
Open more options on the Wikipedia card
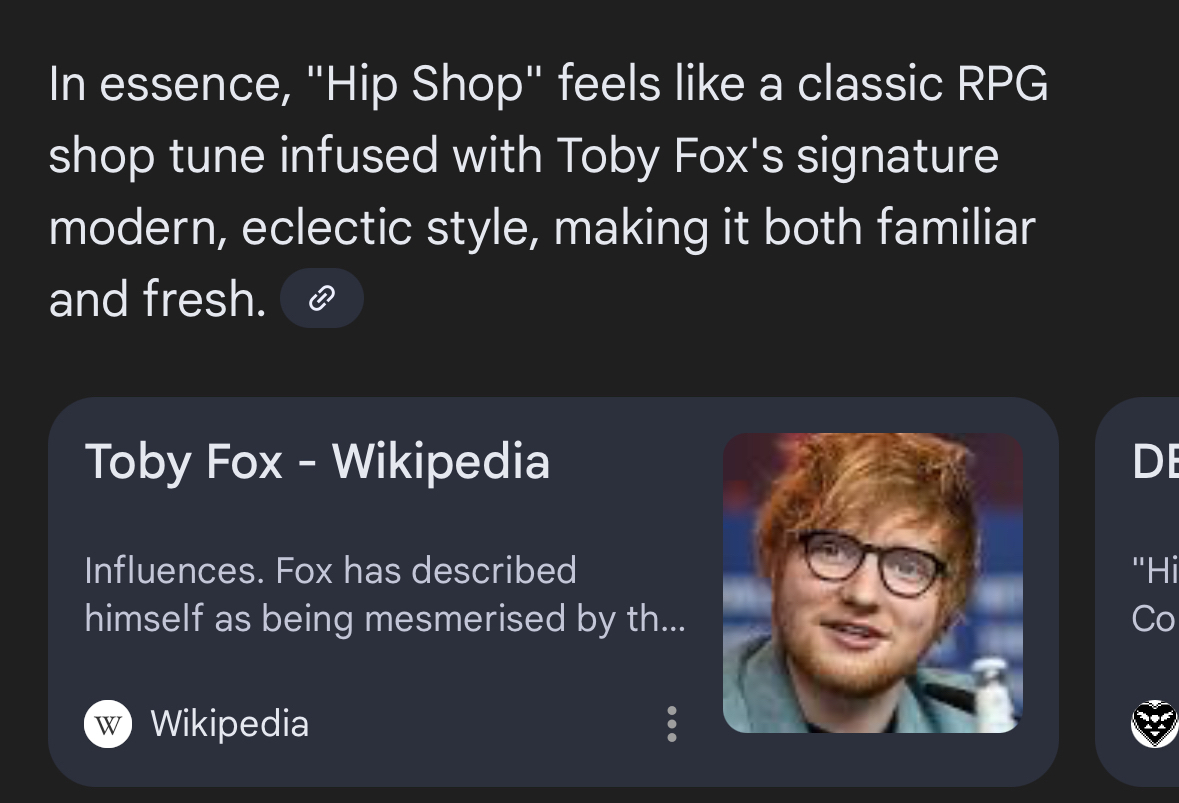[671, 724]
